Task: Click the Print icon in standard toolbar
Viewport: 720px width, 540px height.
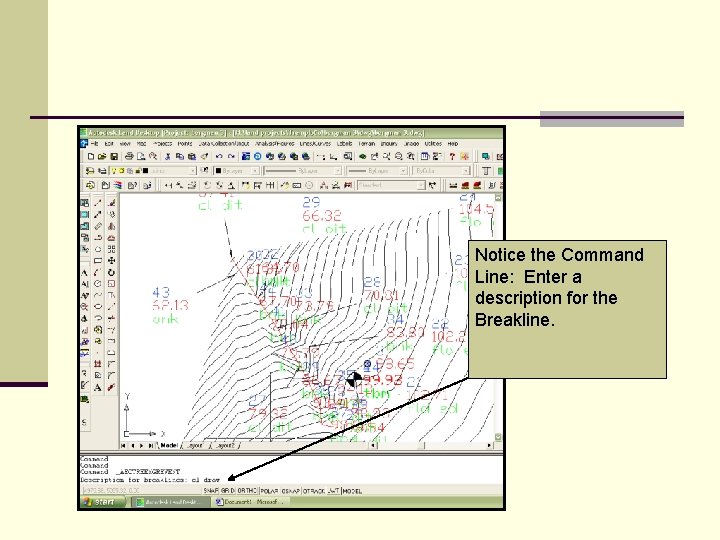Action: tap(129, 156)
